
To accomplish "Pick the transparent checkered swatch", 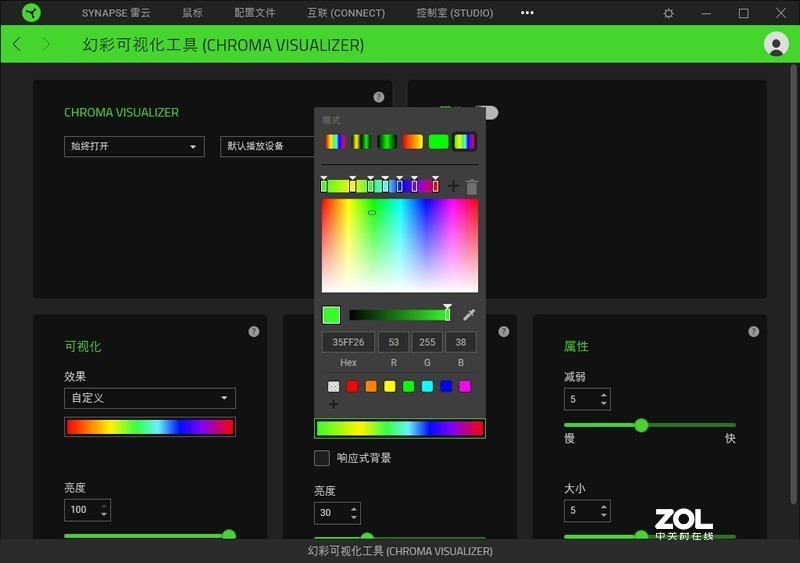I will (334, 386).
